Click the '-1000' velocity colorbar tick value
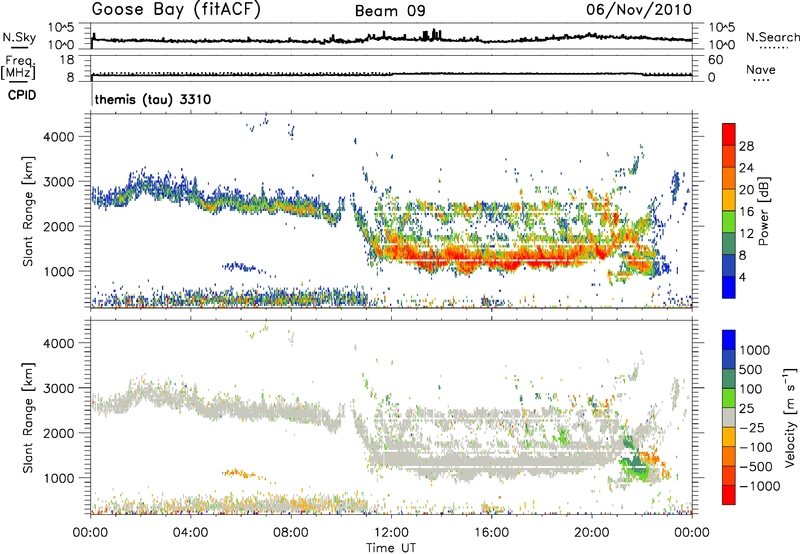This screenshot has width=800, height=554. coord(759,486)
